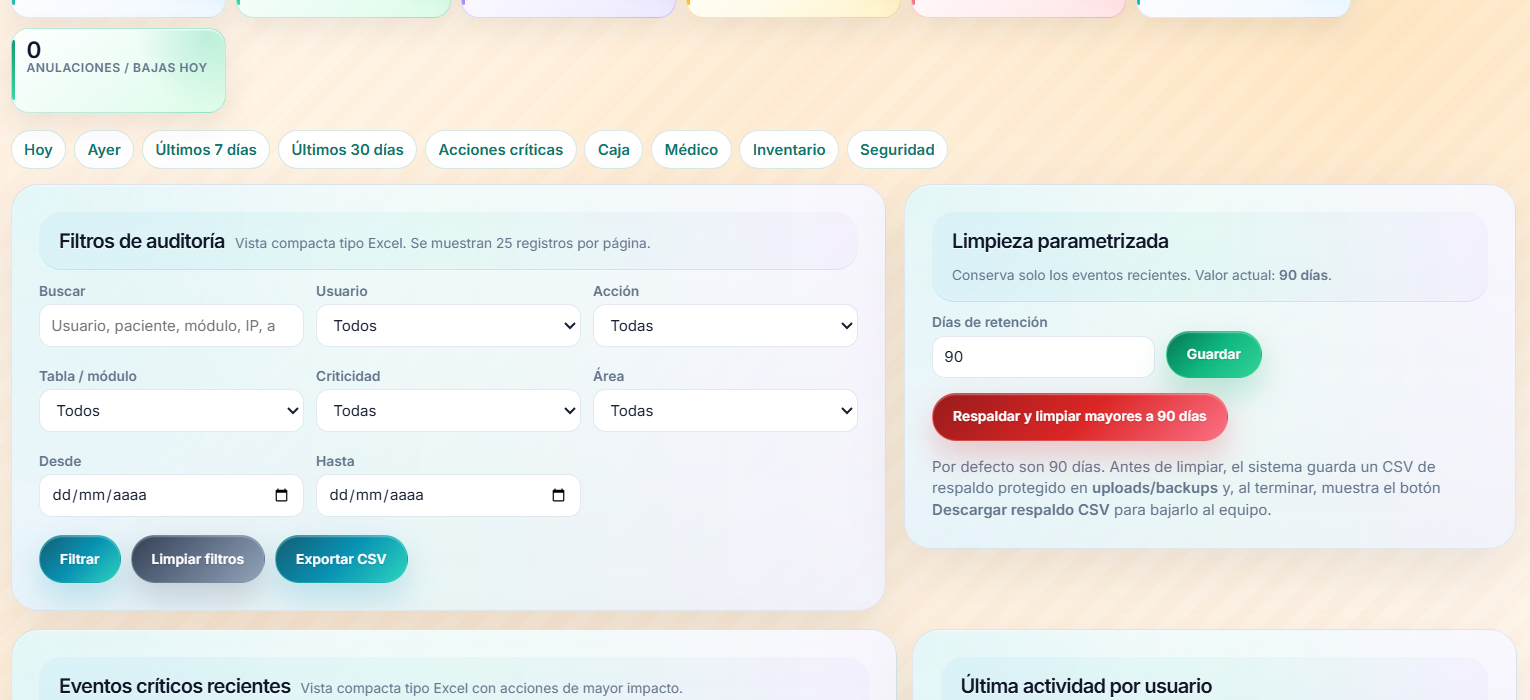Open the Acción dropdown

[x=725, y=326]
